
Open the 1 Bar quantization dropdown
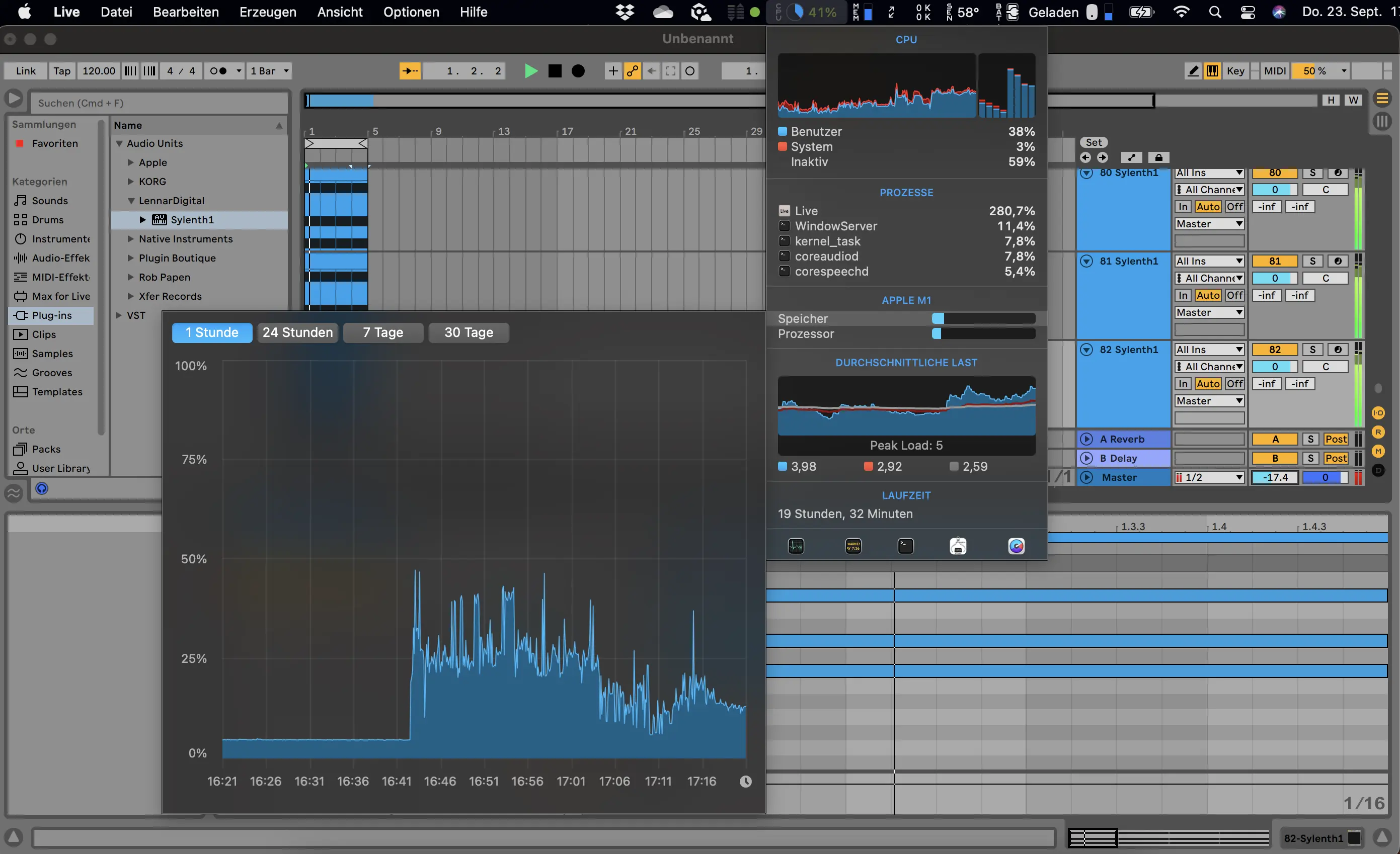pos(270,71)
